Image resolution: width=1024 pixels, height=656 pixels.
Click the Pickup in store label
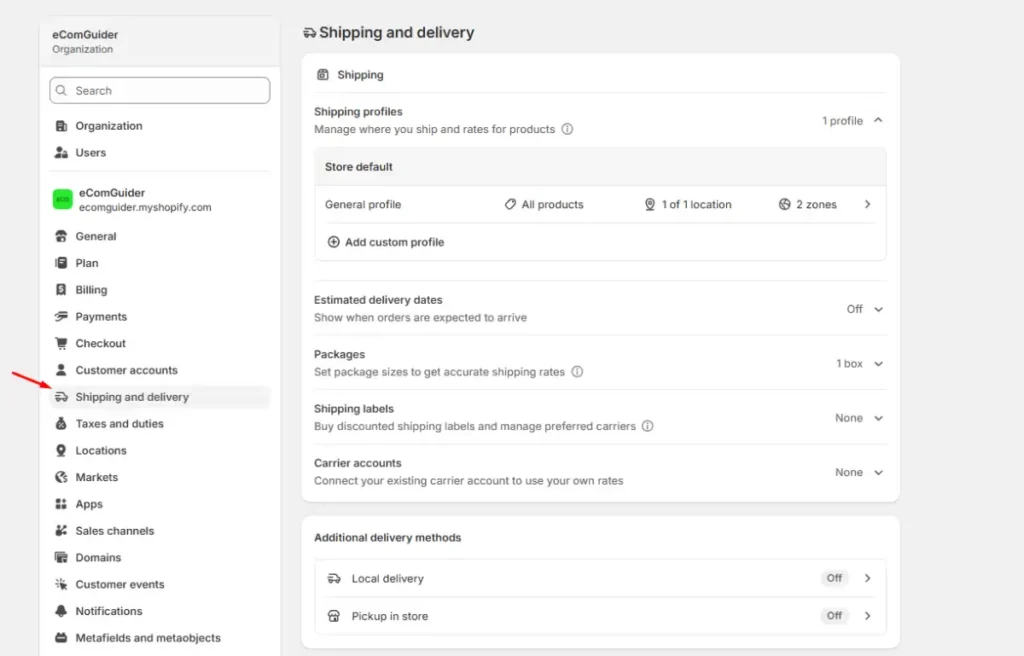tap(390, 616)
